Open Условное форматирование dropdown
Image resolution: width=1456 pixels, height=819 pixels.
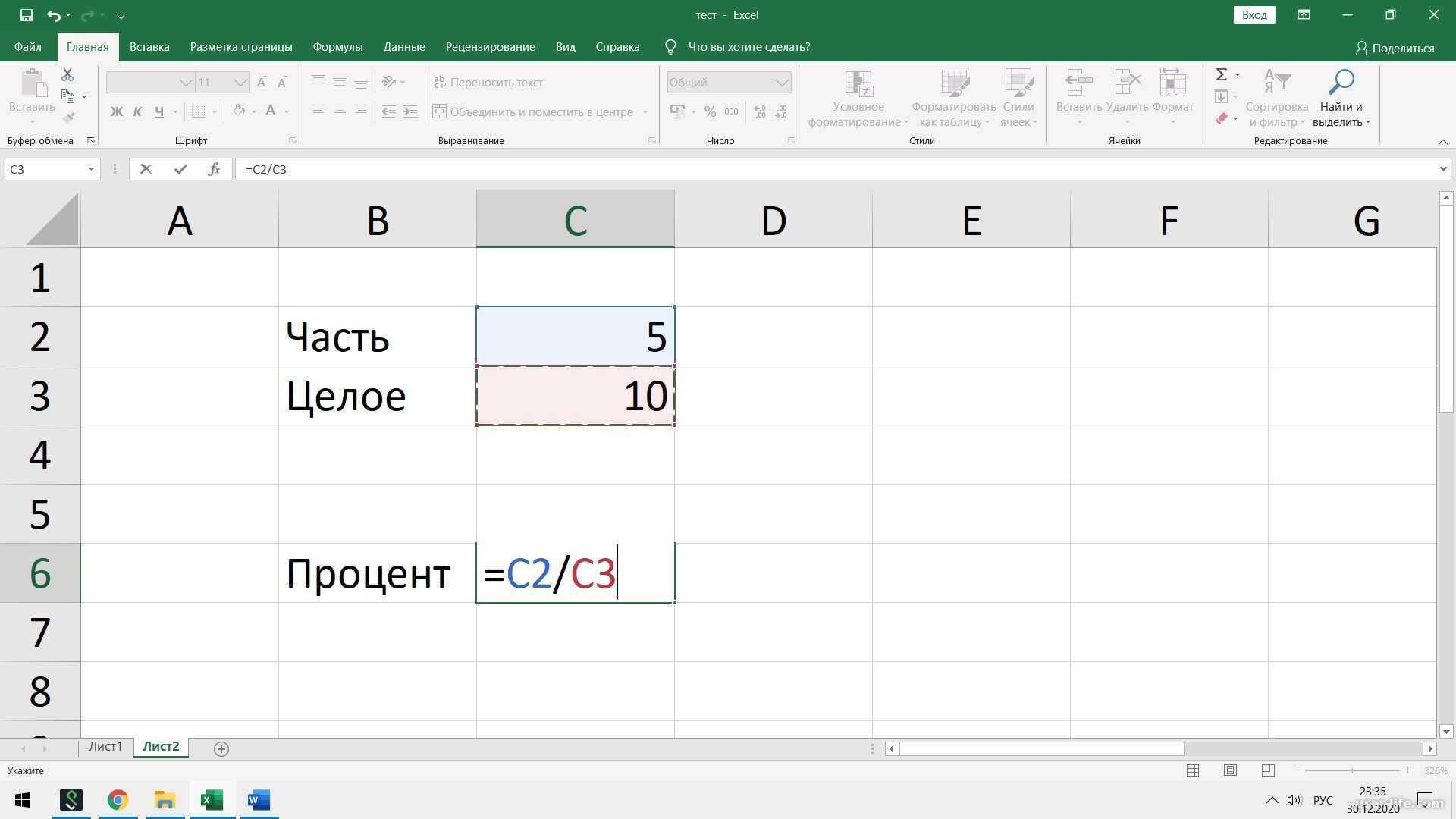tap(858, 99)
